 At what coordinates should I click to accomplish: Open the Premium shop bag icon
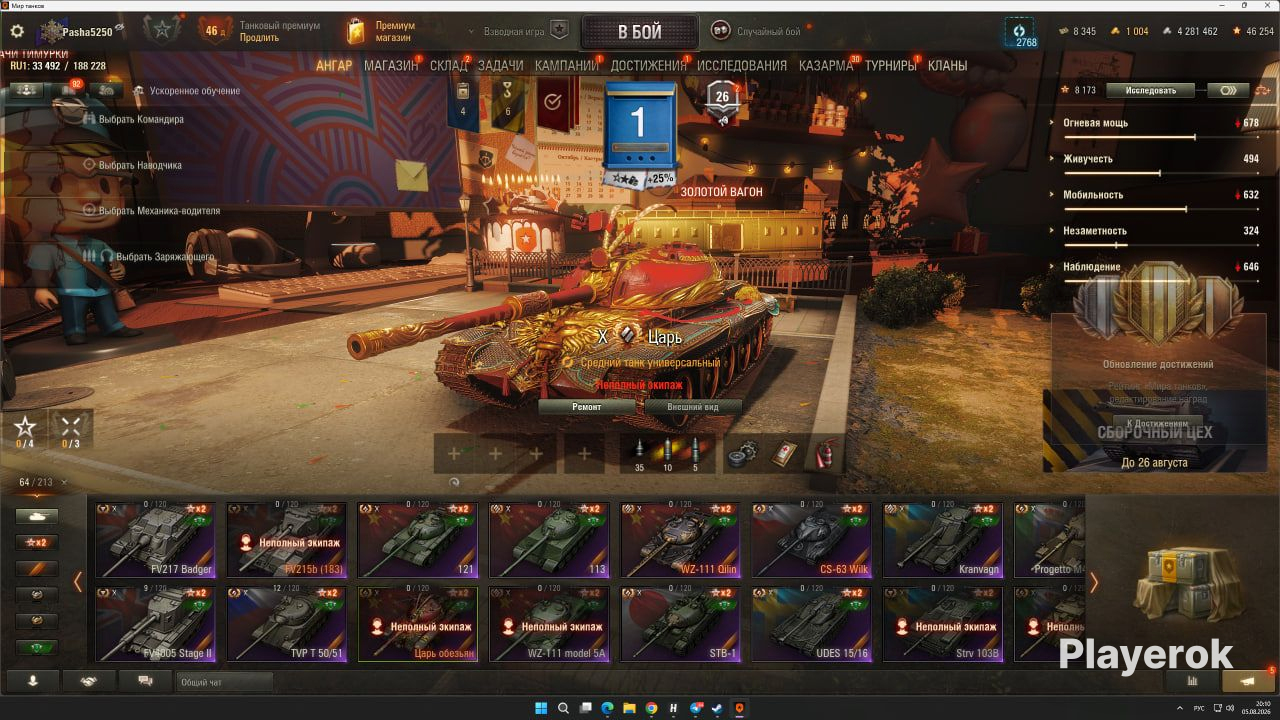356,31
